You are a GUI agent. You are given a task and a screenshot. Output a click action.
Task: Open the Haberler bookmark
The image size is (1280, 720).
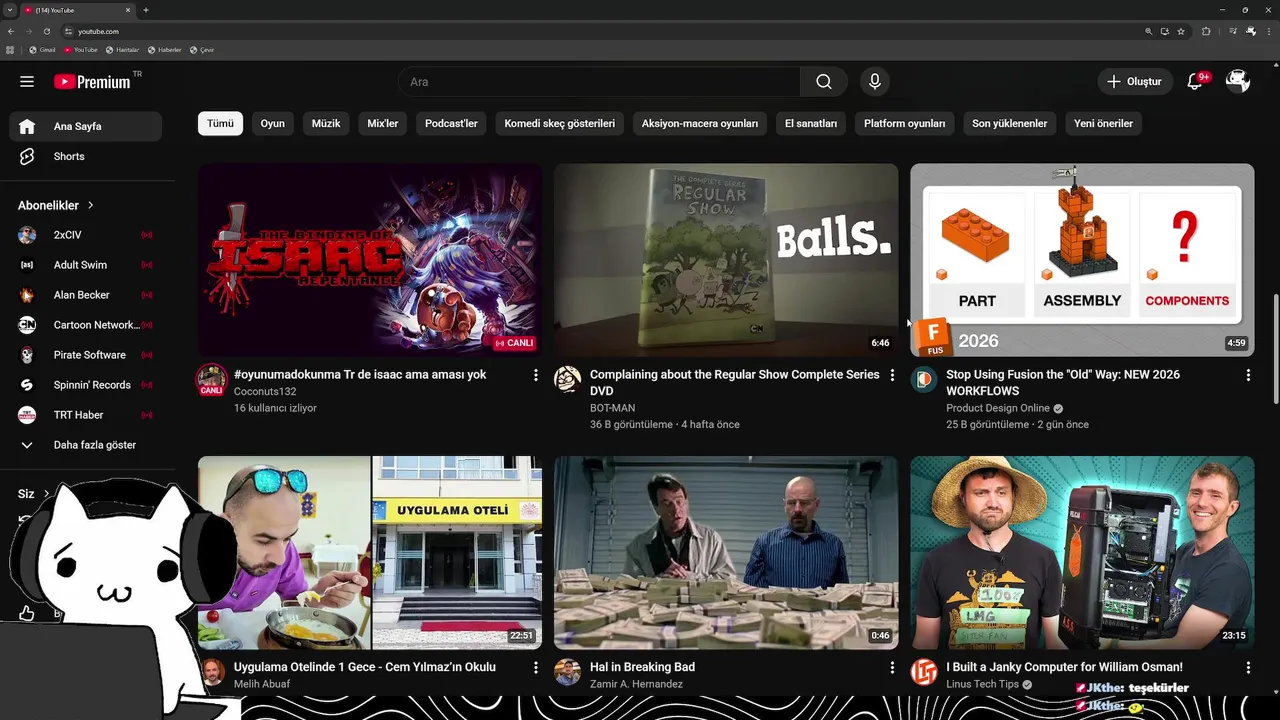pos(164,50)
